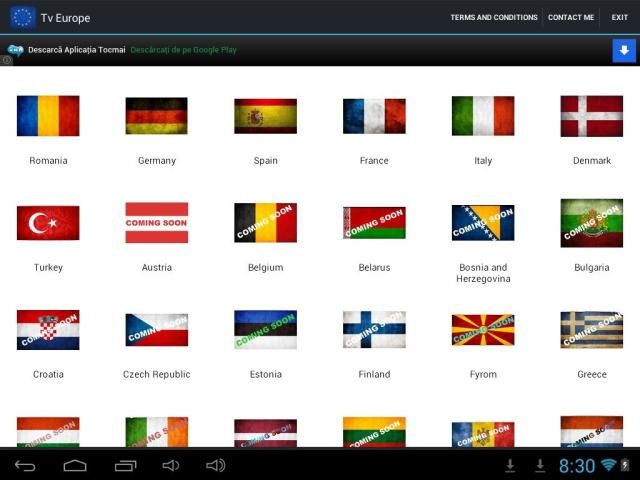640x480 pixels.
Task: Open the Contact Me menu item
Action: tap(571, 17)
